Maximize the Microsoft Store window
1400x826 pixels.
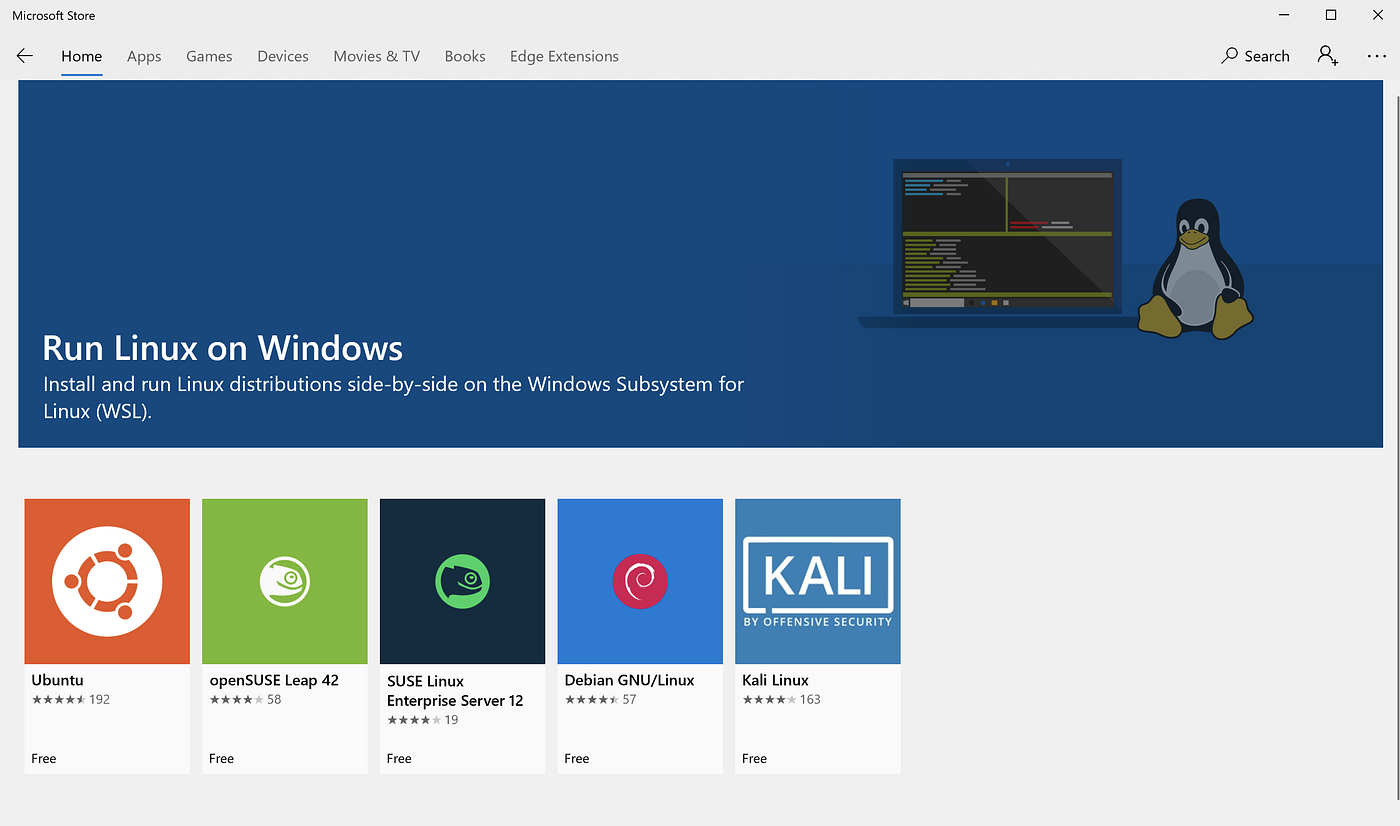(1331, 15)
